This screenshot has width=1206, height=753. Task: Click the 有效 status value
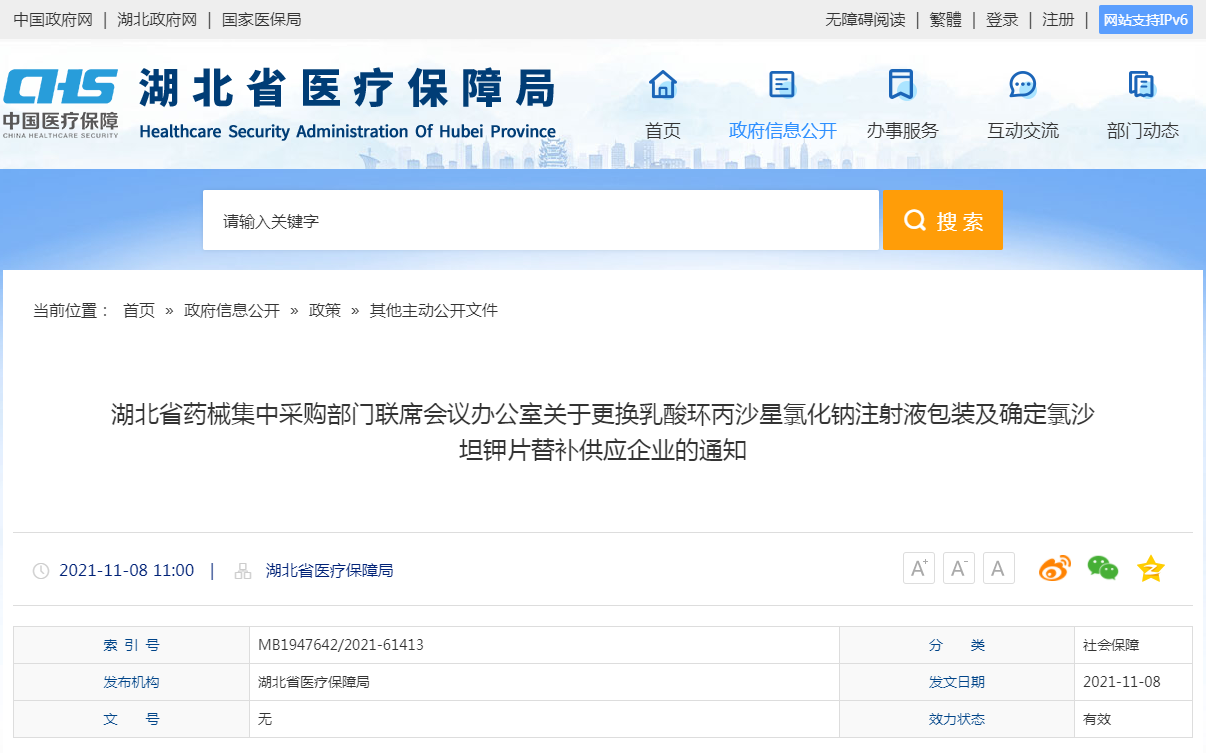click(1097, 719)
